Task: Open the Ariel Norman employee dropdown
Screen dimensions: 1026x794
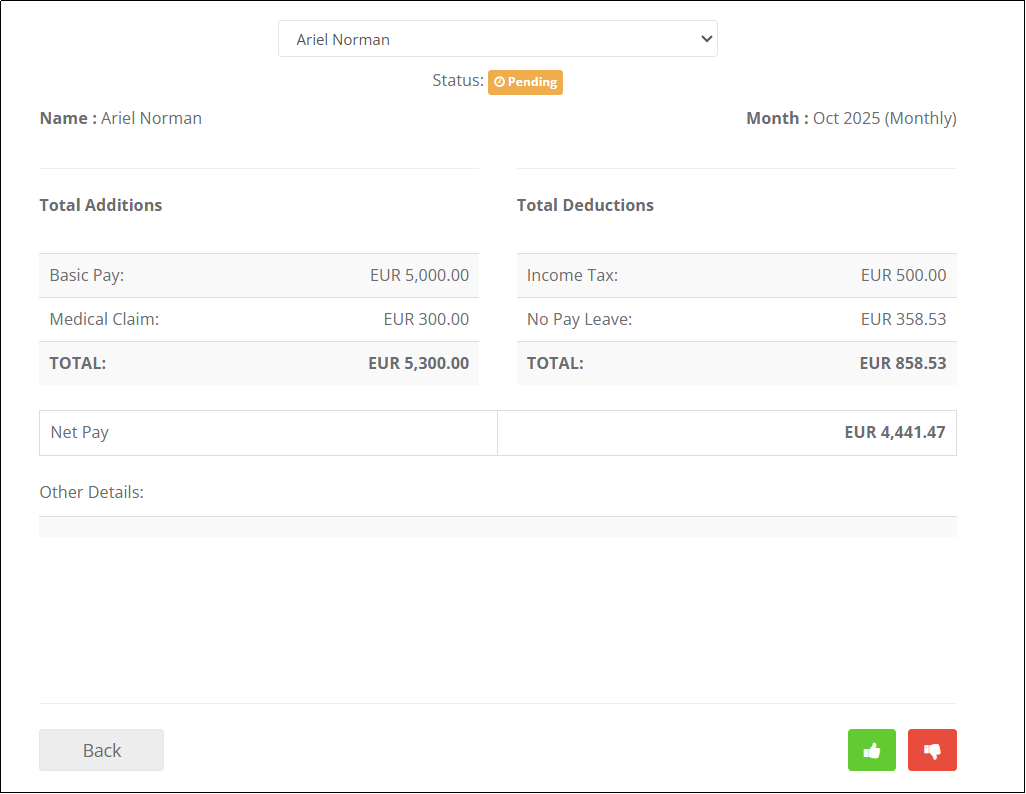Action: (498, 39)
